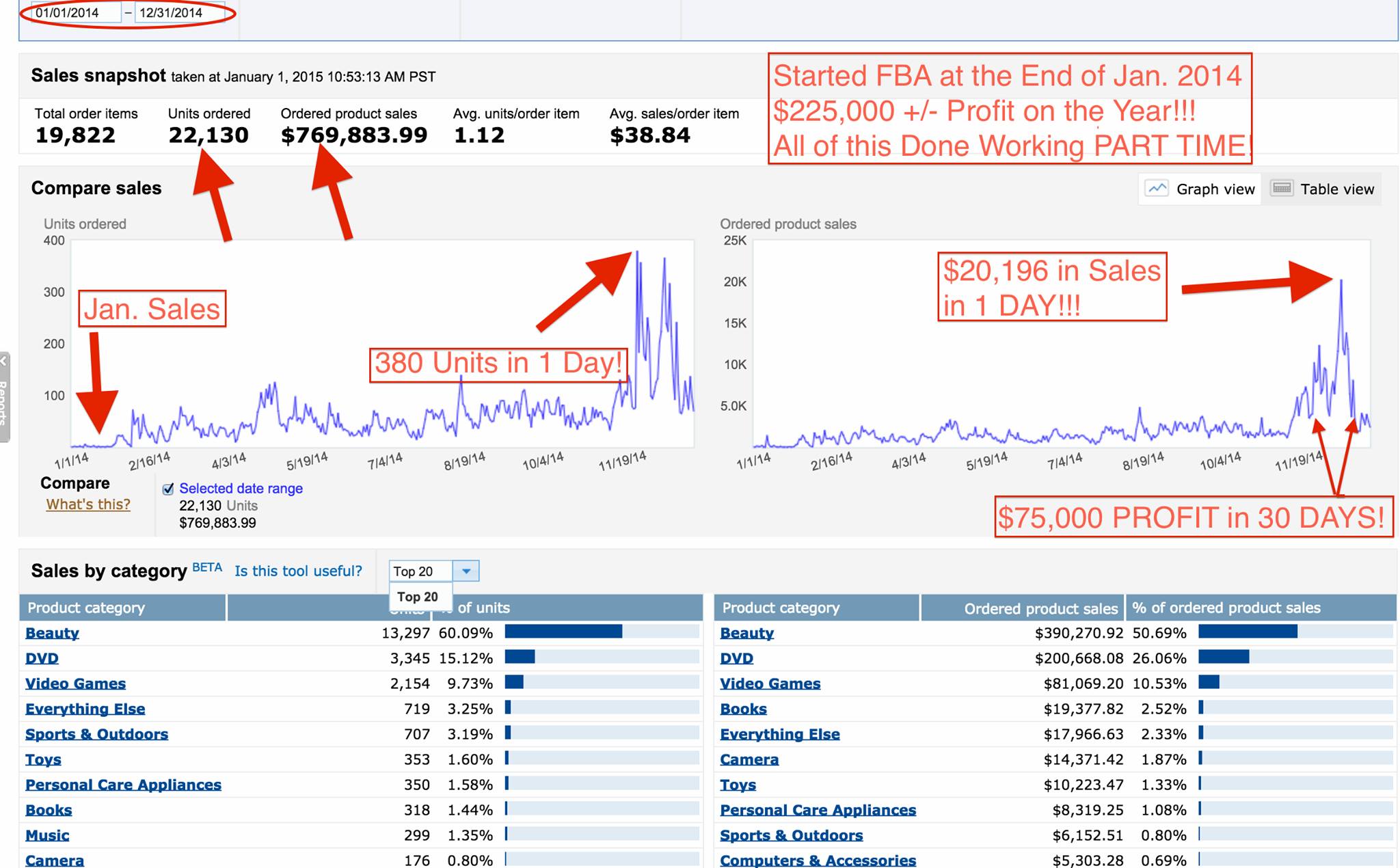Open DVD category in sales table

coord(736,658)
